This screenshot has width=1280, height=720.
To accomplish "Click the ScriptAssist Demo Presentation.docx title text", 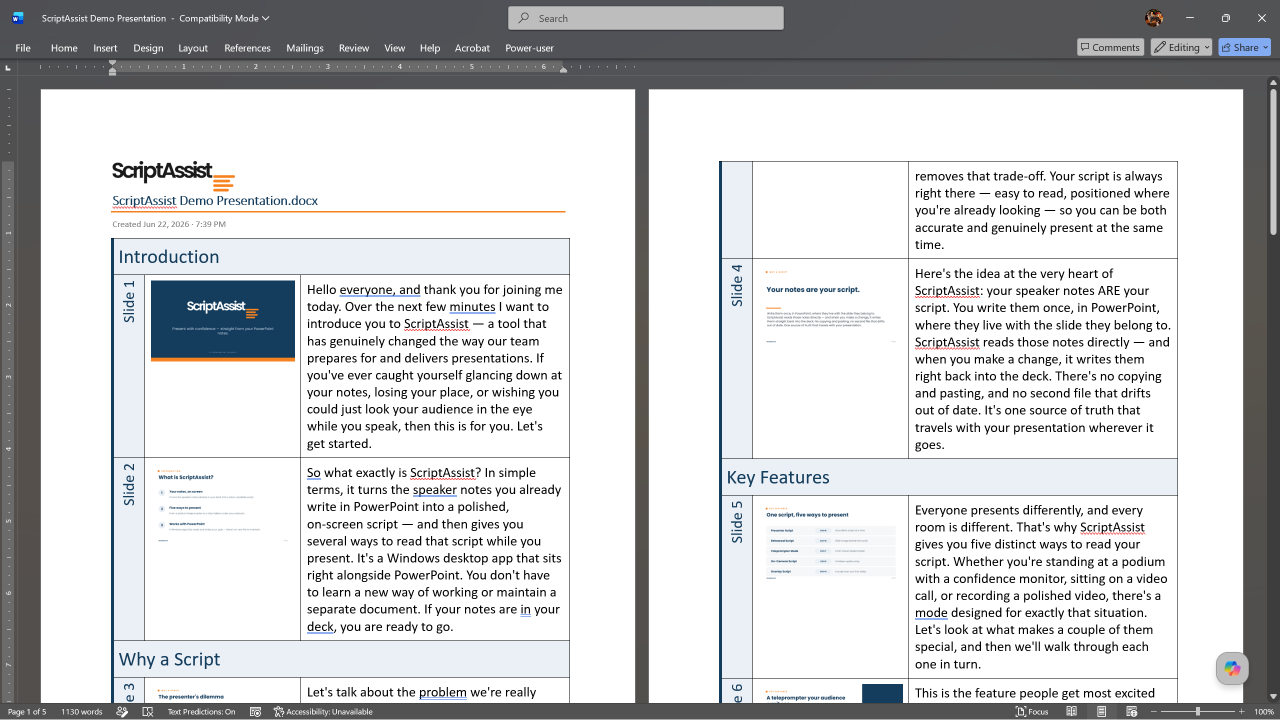I will (215, 200).
